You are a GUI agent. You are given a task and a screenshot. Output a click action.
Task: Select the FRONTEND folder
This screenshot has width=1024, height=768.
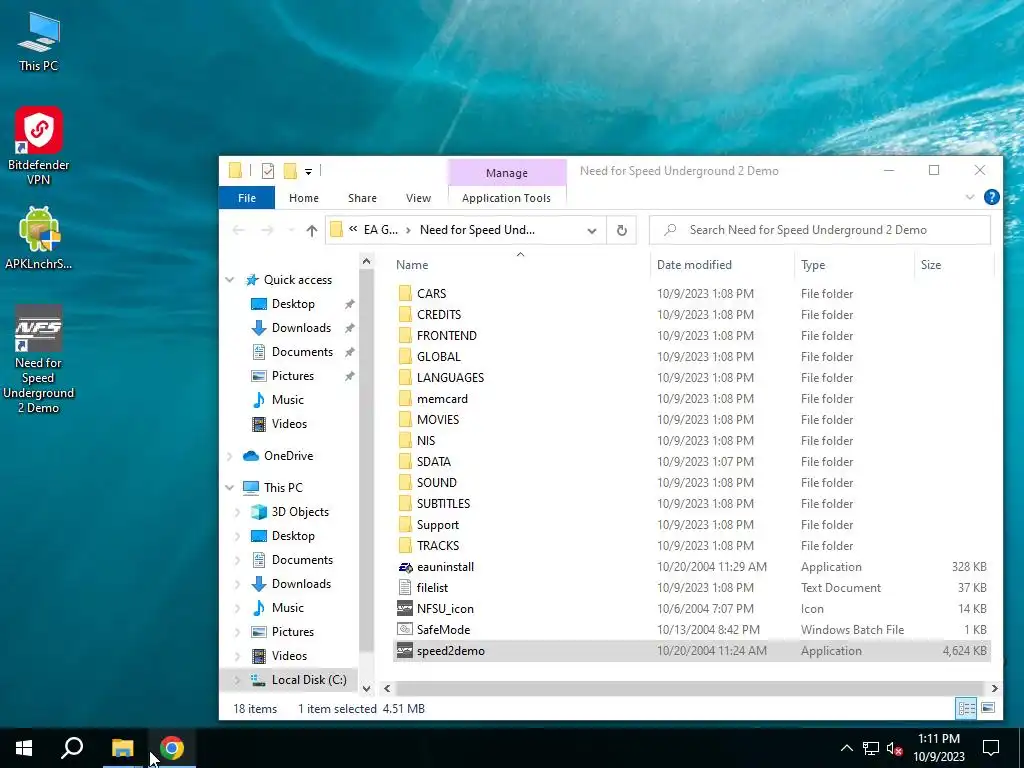click(x=447, y=336)
